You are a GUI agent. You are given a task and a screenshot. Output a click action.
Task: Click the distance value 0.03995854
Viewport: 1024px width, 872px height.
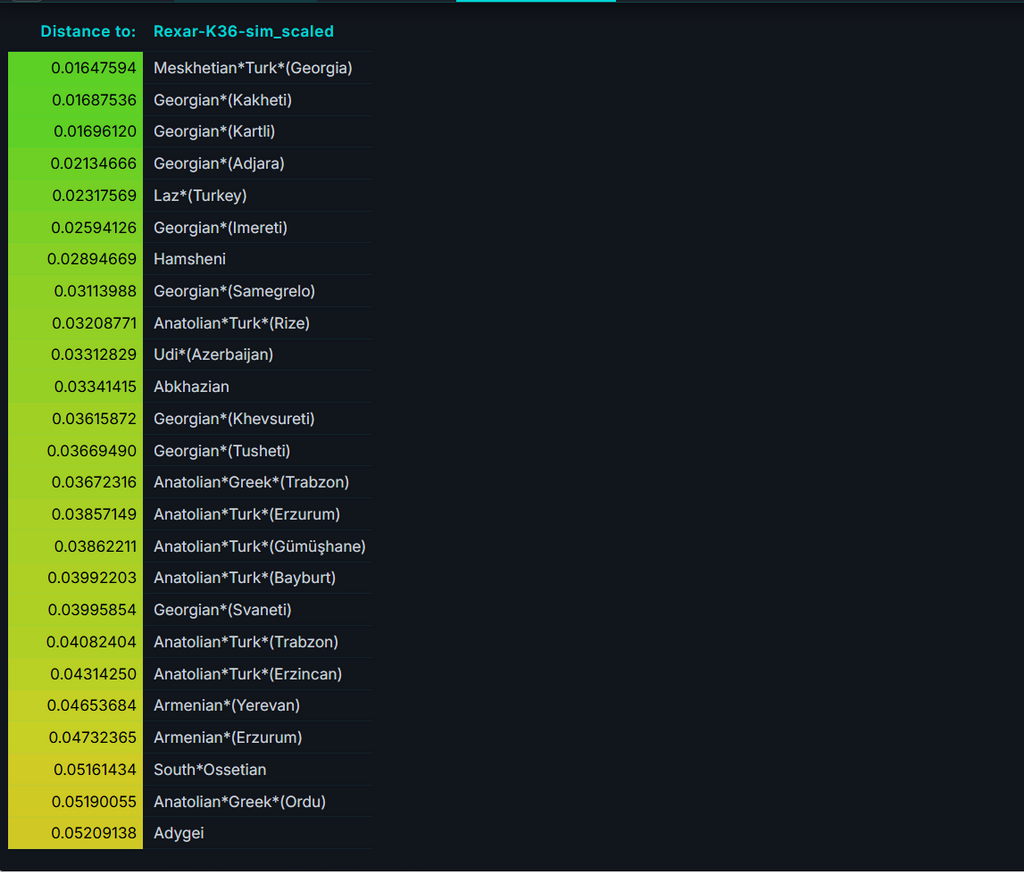coord(92,609)
